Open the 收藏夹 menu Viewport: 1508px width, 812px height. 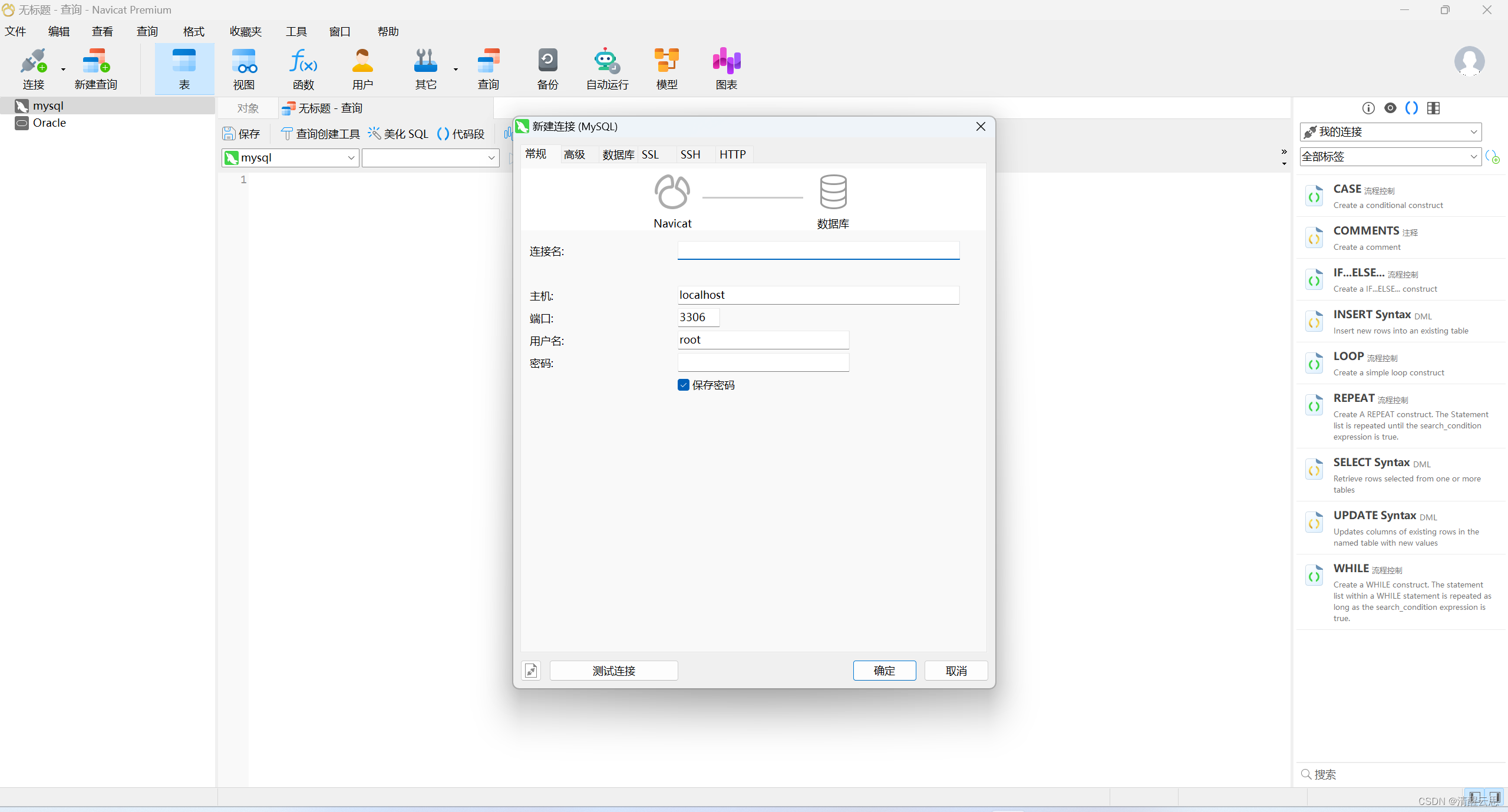tap(245, 31)
